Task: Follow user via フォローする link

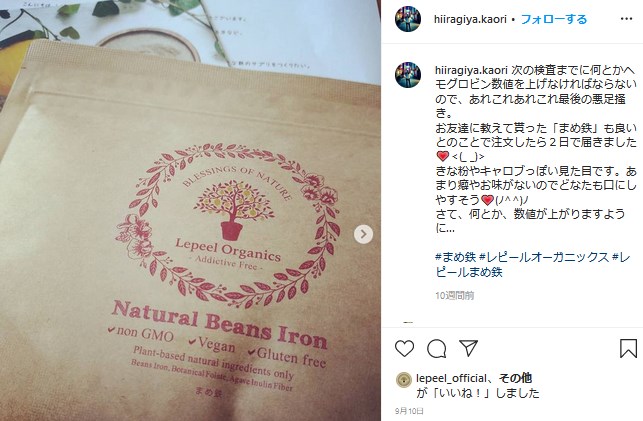Action: pyautogui.click(x=554, y=19)
